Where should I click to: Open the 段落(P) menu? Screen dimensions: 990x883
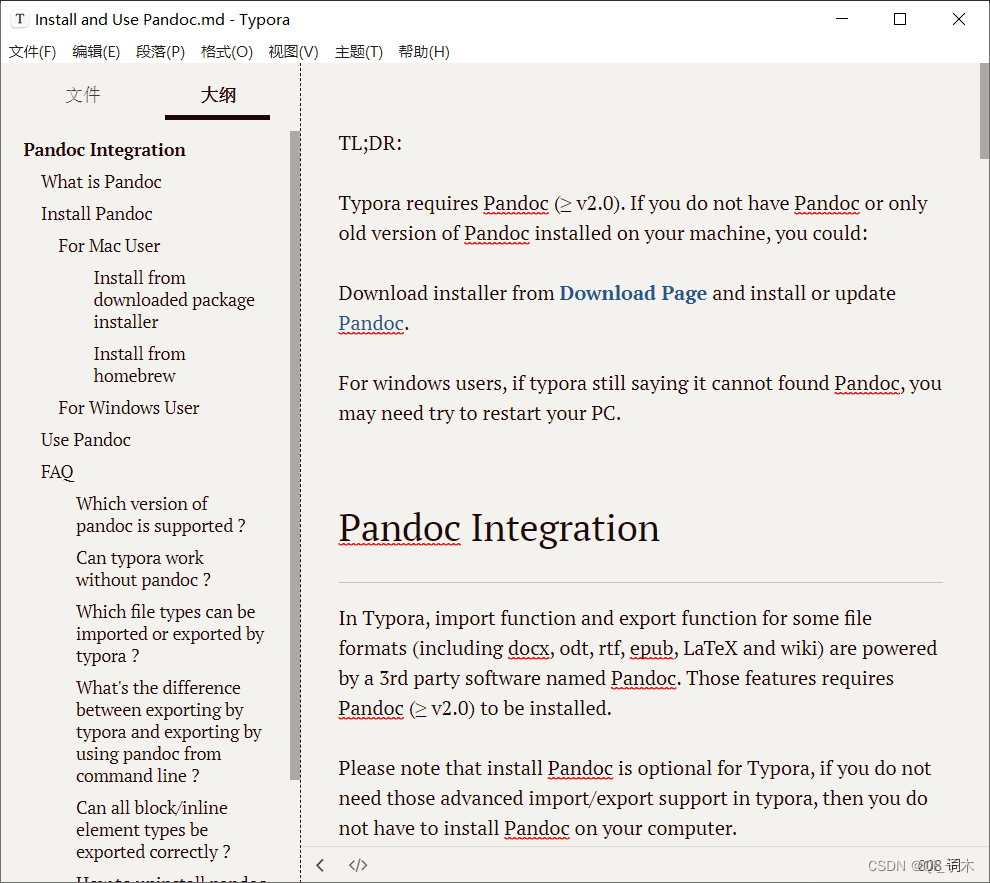[x=160, y=52]
